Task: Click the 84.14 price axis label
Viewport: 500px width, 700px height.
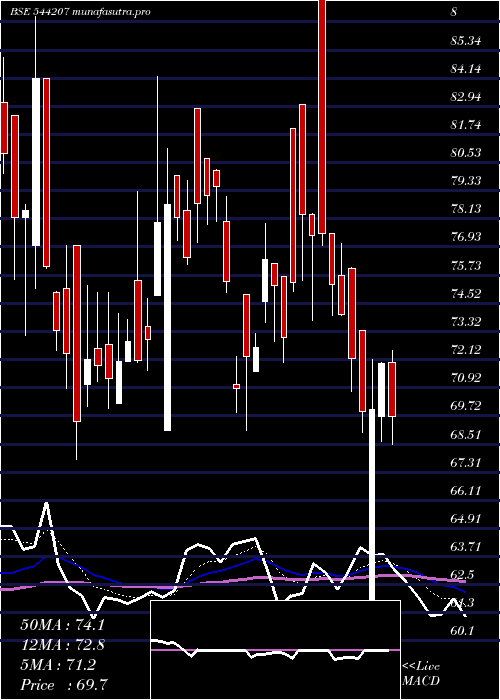Action: point(466,69)
